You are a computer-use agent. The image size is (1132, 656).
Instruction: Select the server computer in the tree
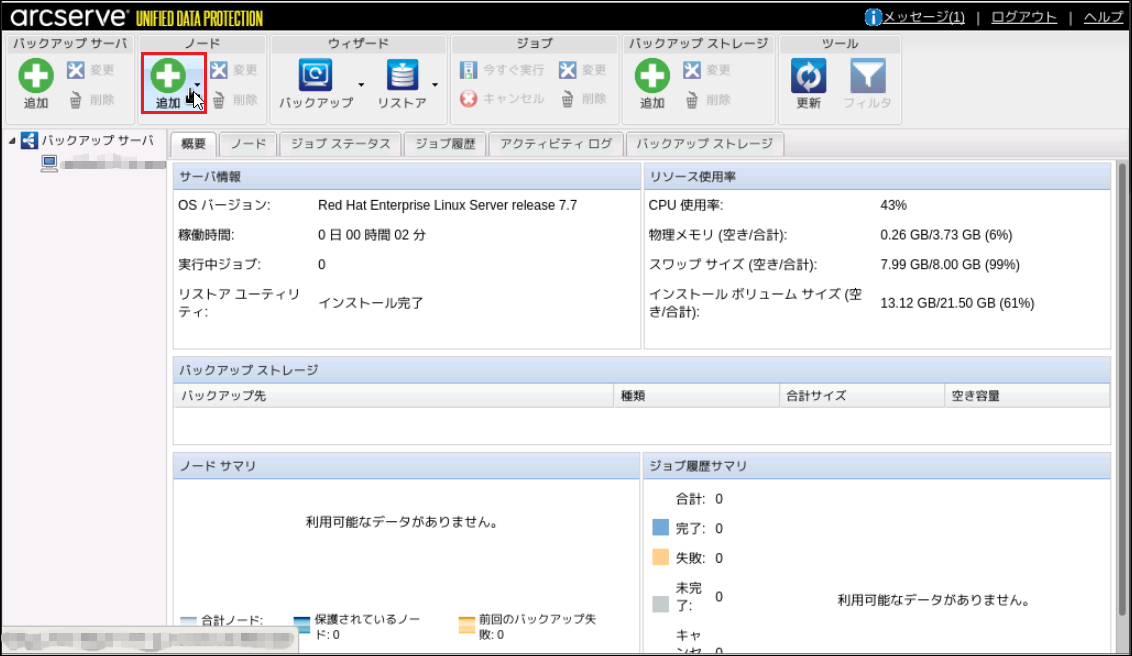49,164
